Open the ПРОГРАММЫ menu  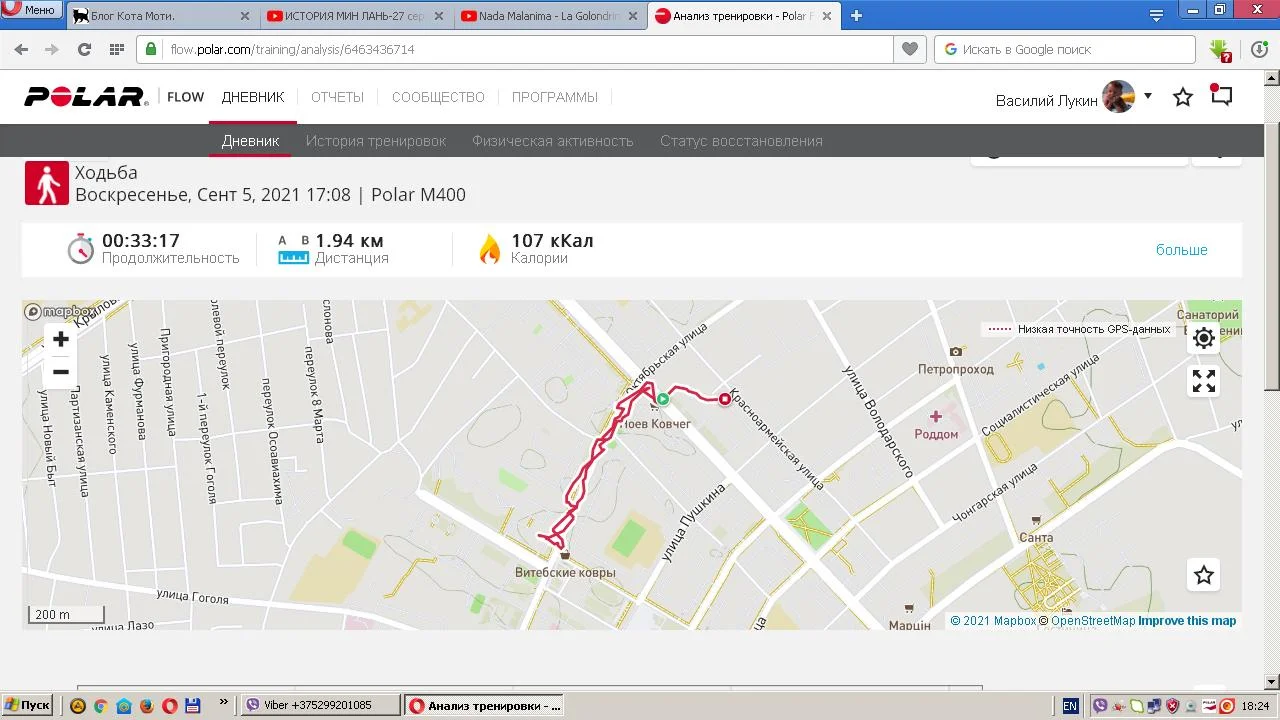pyautogui.click(x=555, y=97)
